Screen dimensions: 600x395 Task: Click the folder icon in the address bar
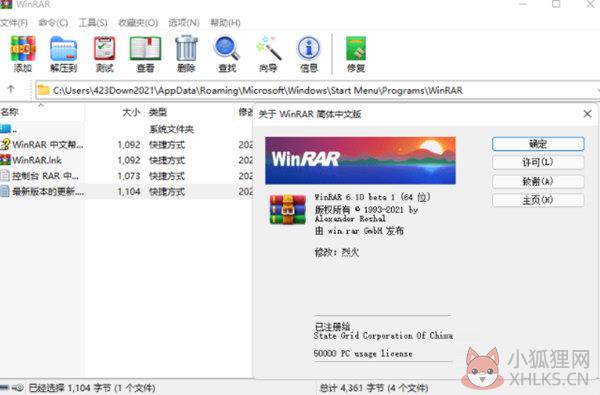(x=43, y=90)
